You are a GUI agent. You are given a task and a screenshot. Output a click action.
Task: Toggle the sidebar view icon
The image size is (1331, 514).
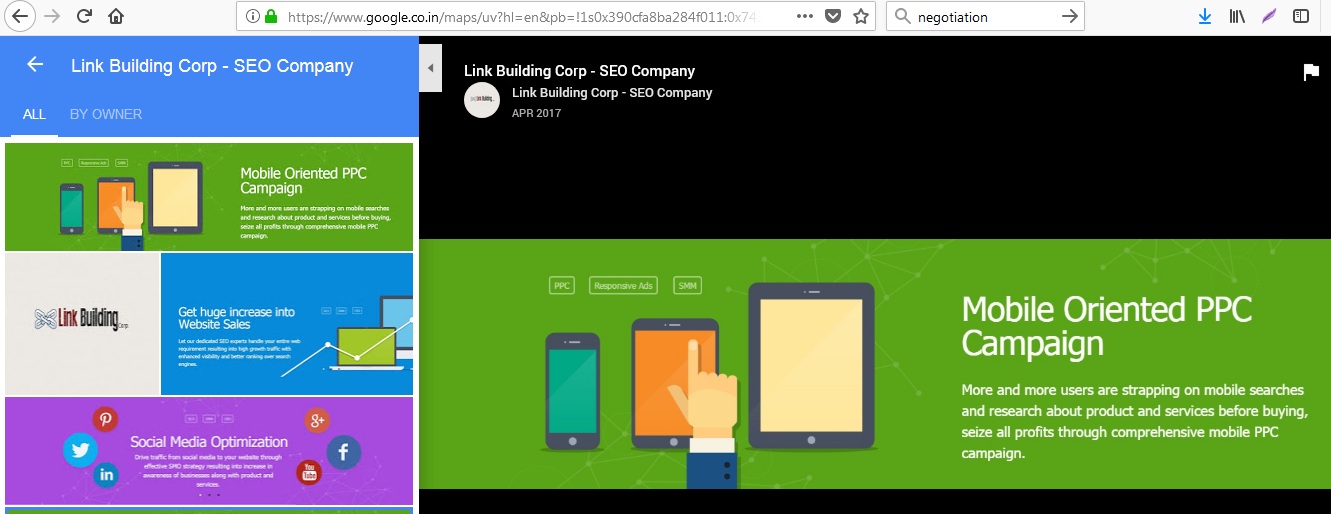[x=1300, y=16]
